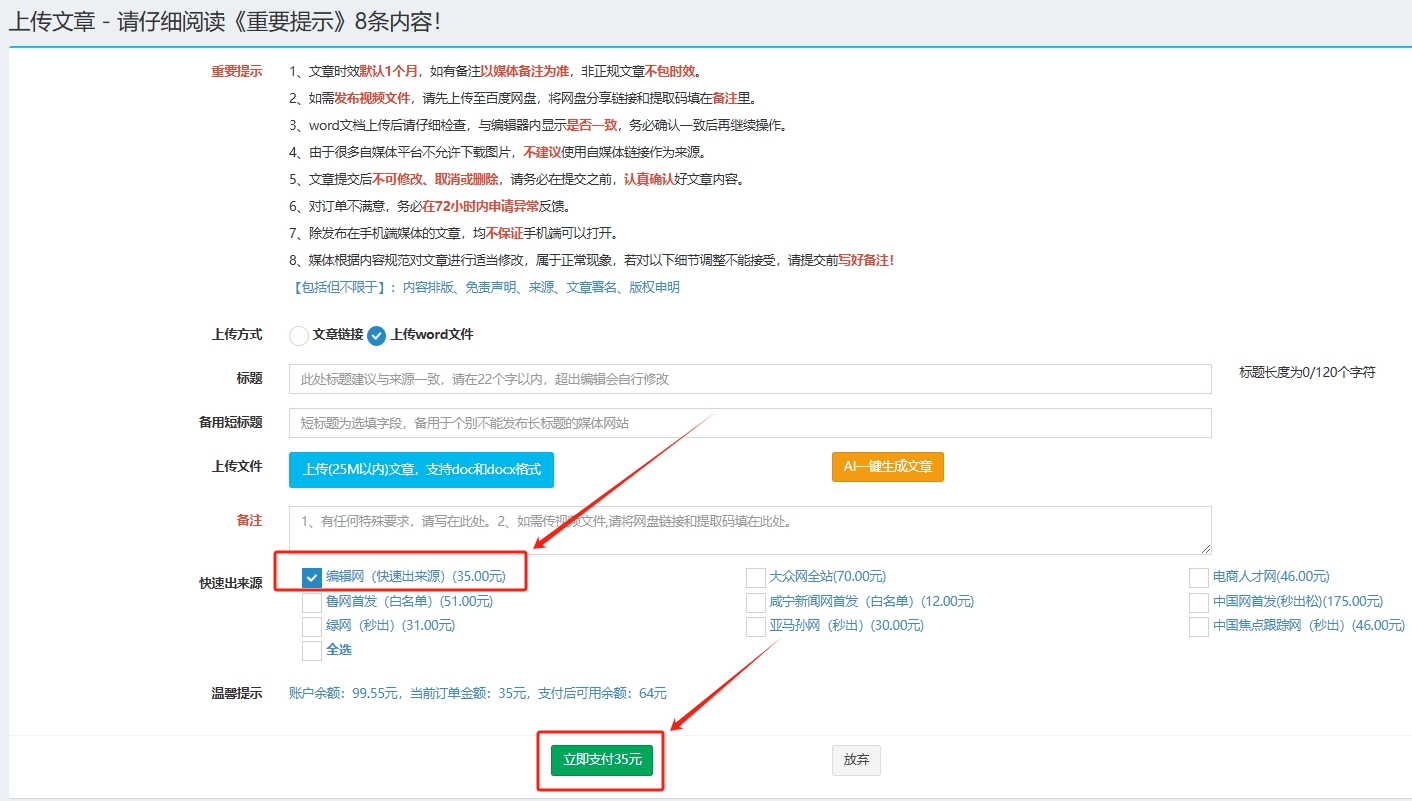Tick the 全选 select-all checkbox

[312, 650]
